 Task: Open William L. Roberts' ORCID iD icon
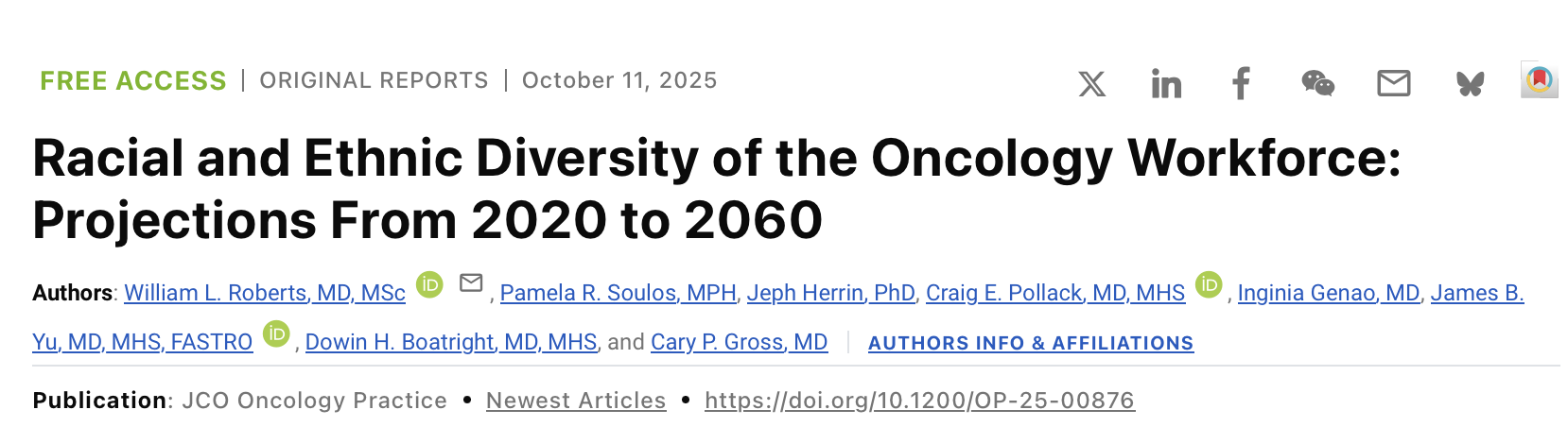pos(429,283)
